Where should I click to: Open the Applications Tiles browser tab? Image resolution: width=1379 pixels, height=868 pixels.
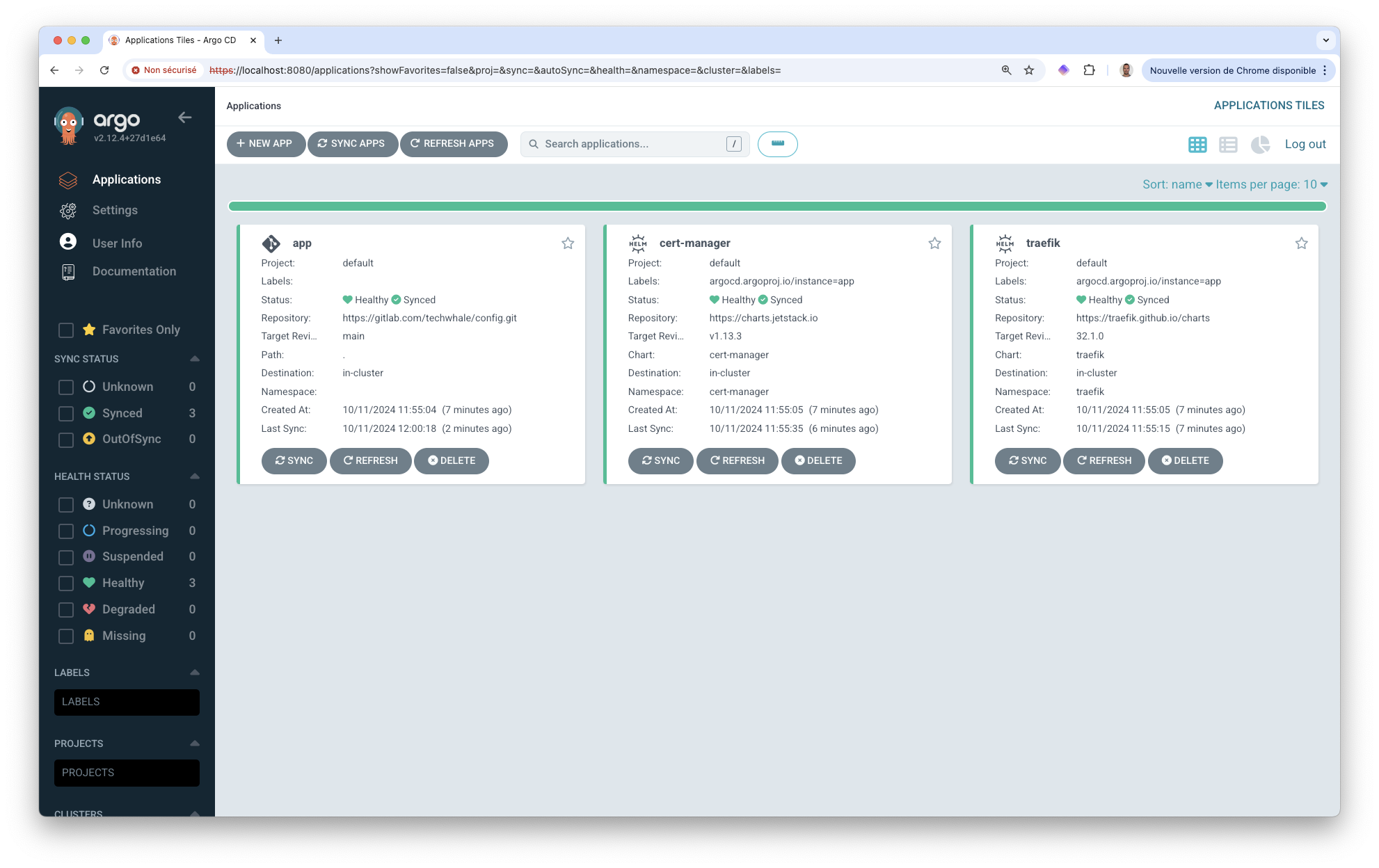pos(180,40)
